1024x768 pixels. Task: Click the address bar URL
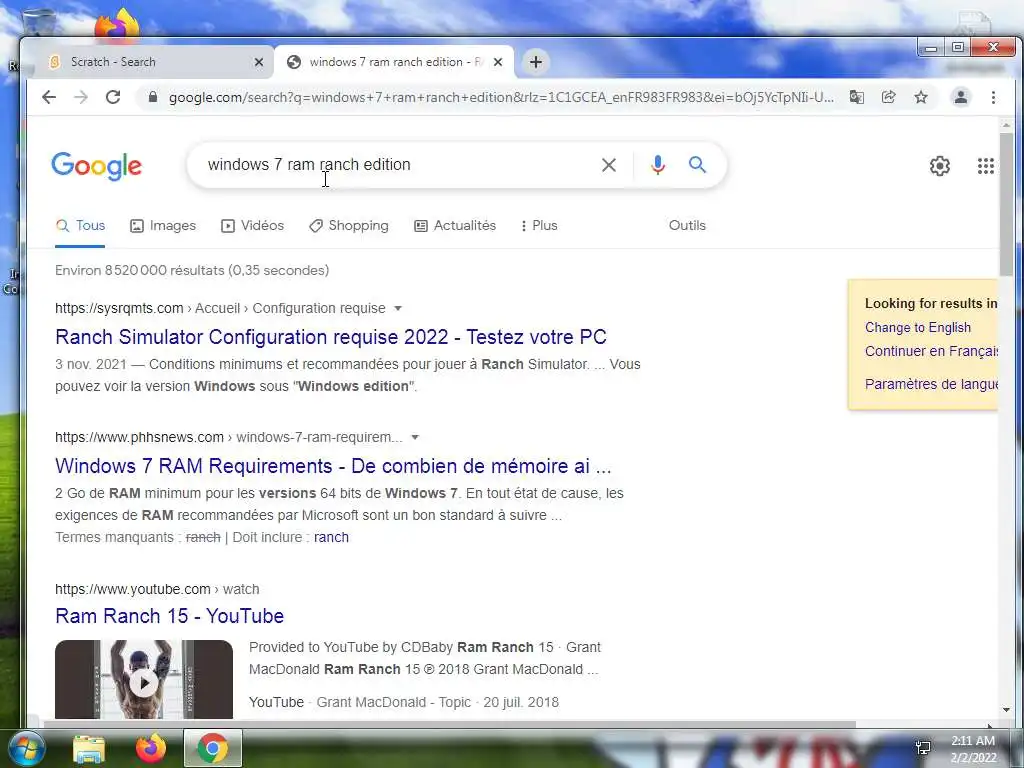click(501, 97)
